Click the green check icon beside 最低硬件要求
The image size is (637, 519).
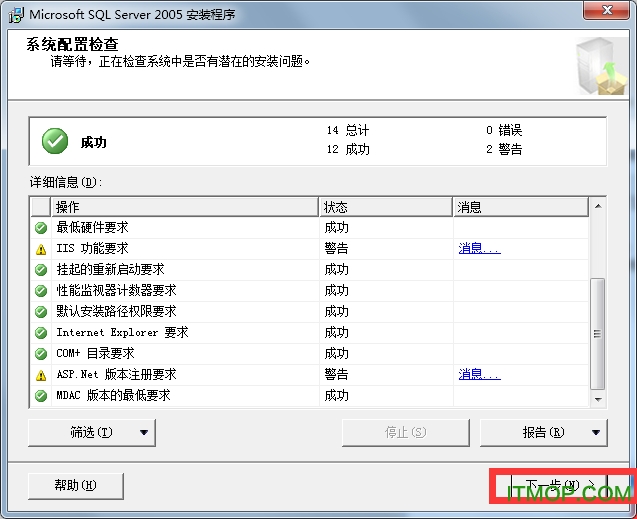pos(41,228)
